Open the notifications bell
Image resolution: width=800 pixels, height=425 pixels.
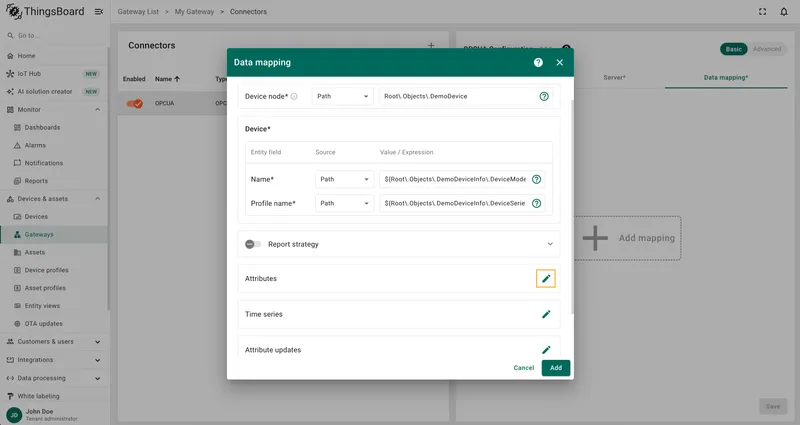[784, 11]
